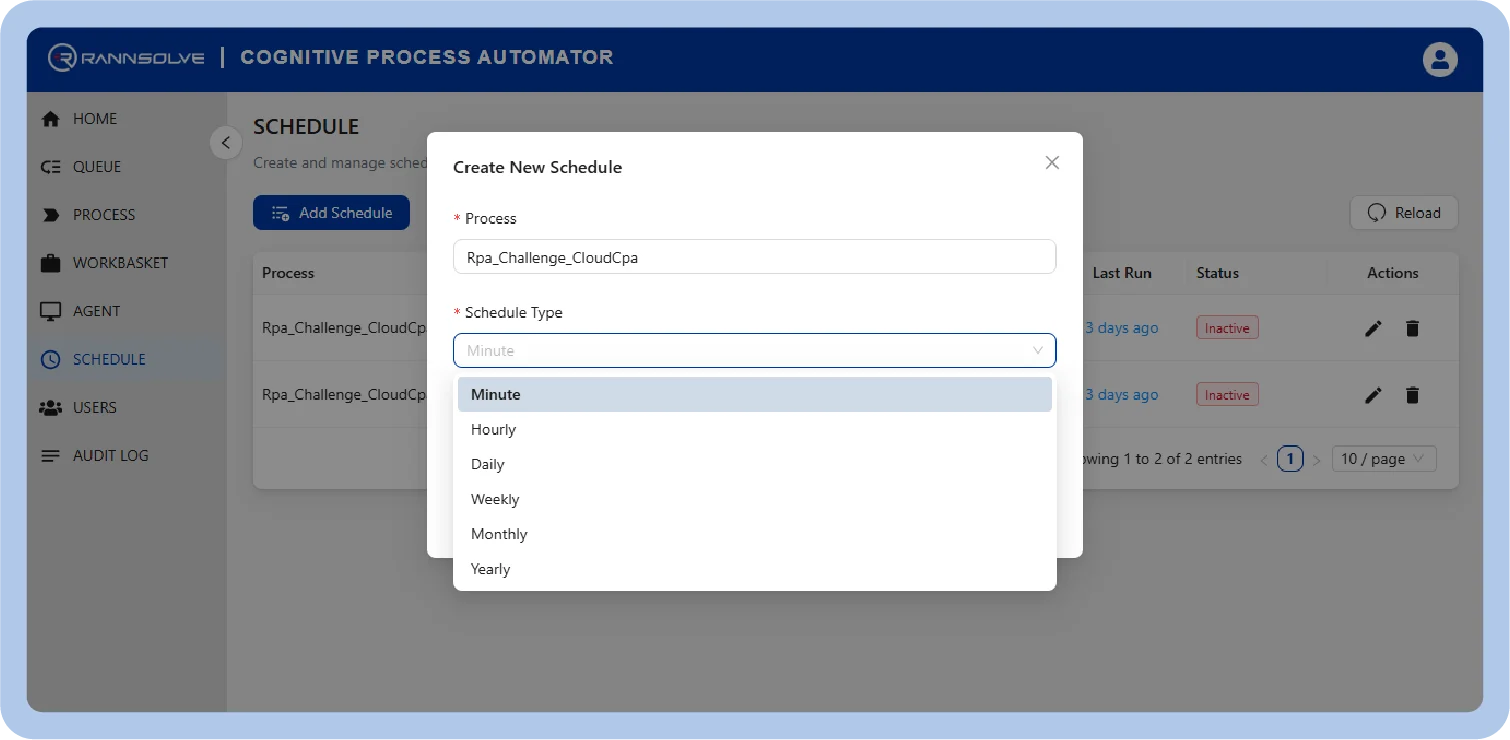1510x740 pixels.
Task: Open the AGENT menu item
Action: tap(97, 311)
